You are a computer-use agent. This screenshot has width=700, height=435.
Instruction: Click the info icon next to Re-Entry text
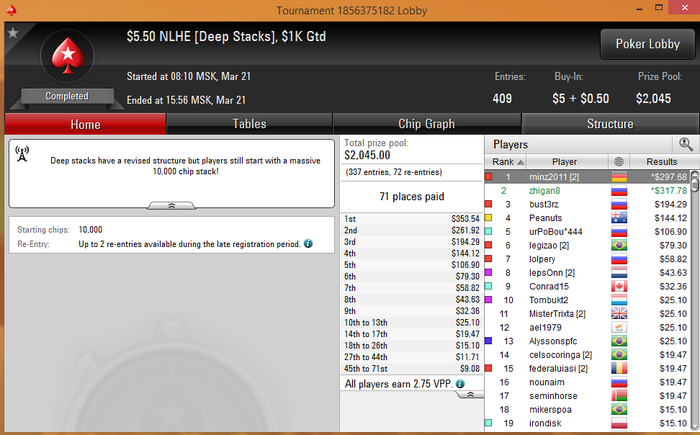coord(308,243)
